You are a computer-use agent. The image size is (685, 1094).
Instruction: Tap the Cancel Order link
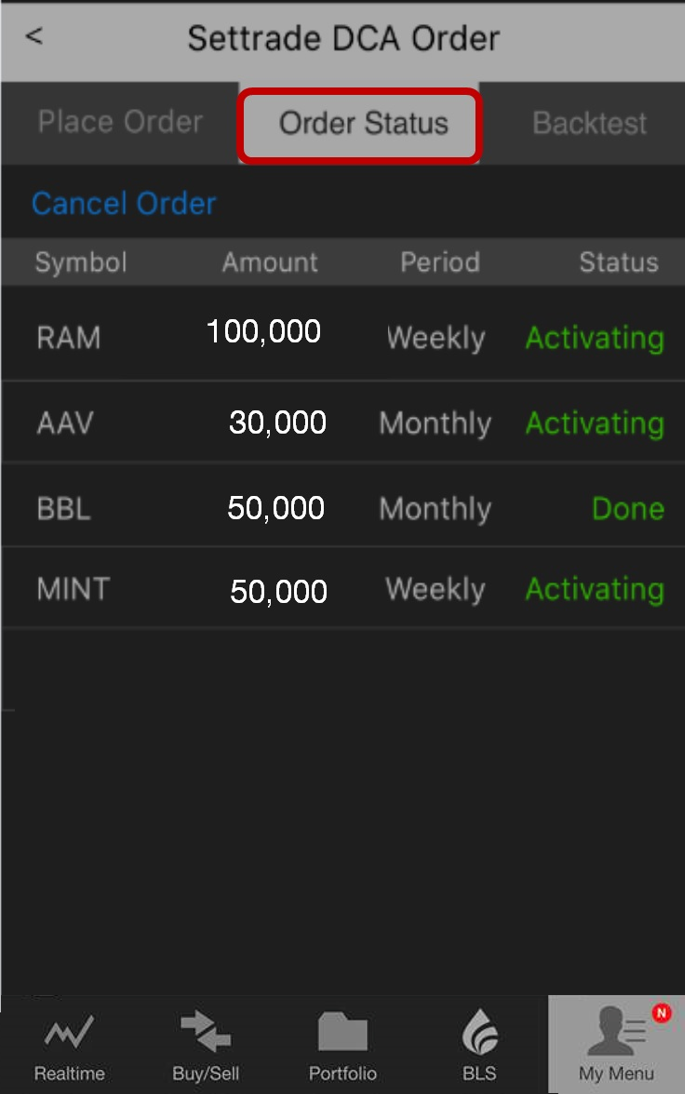click(x=124, y=204)
